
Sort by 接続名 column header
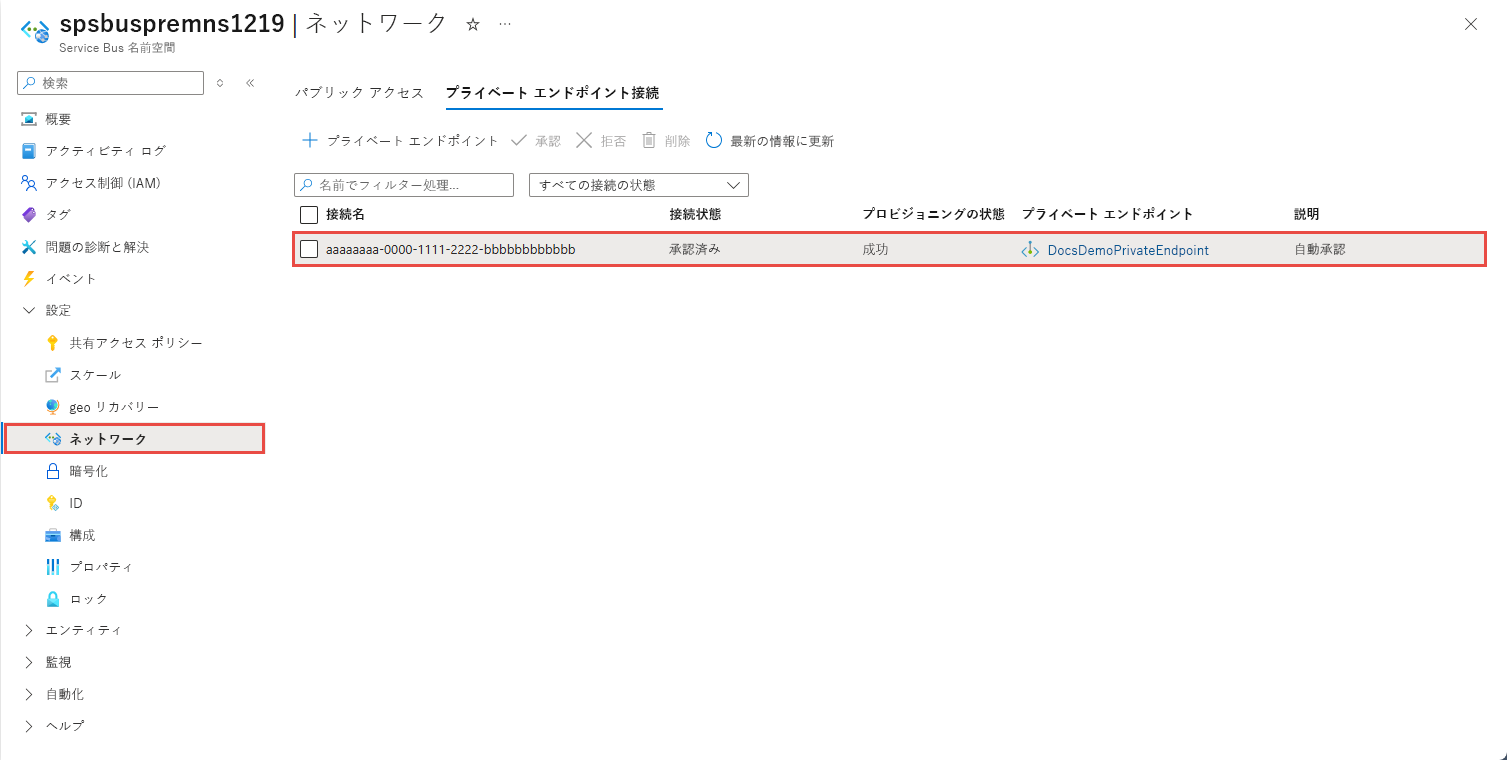pyautogui.click(x=345, y=215)
